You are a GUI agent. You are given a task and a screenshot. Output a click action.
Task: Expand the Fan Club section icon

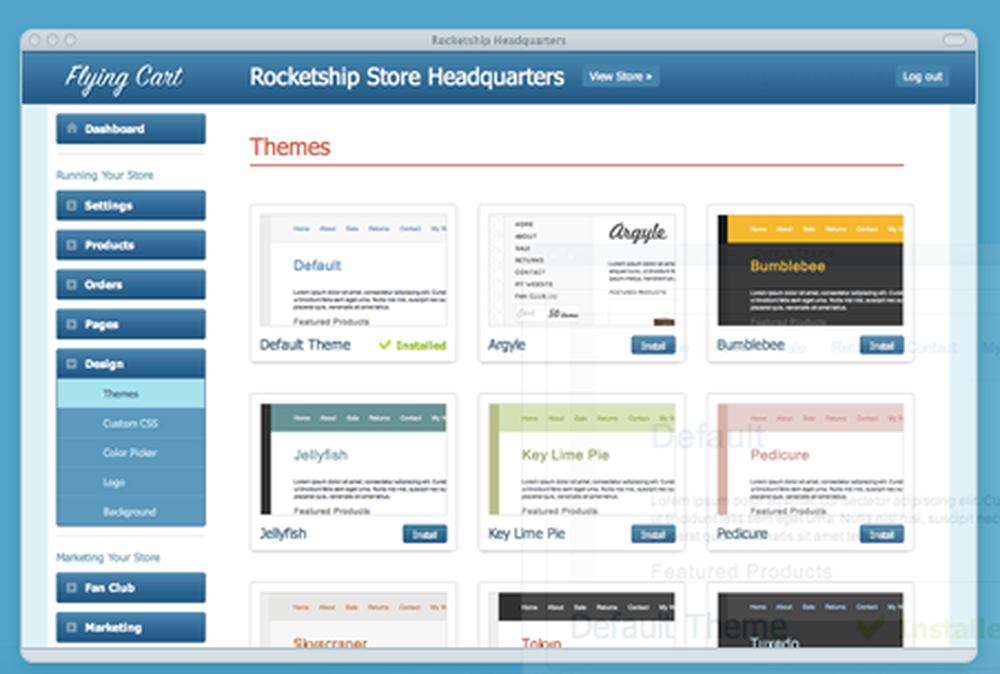[x=71, y=588]
